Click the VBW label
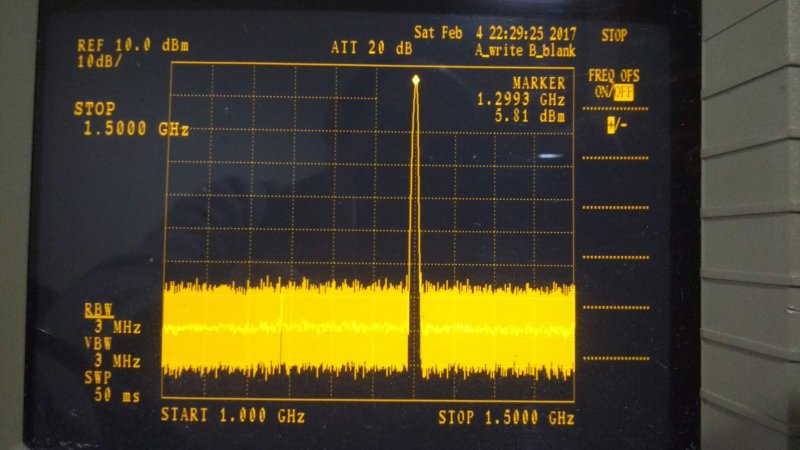Screen dimensions: 800x450 [x=98, y=344]
